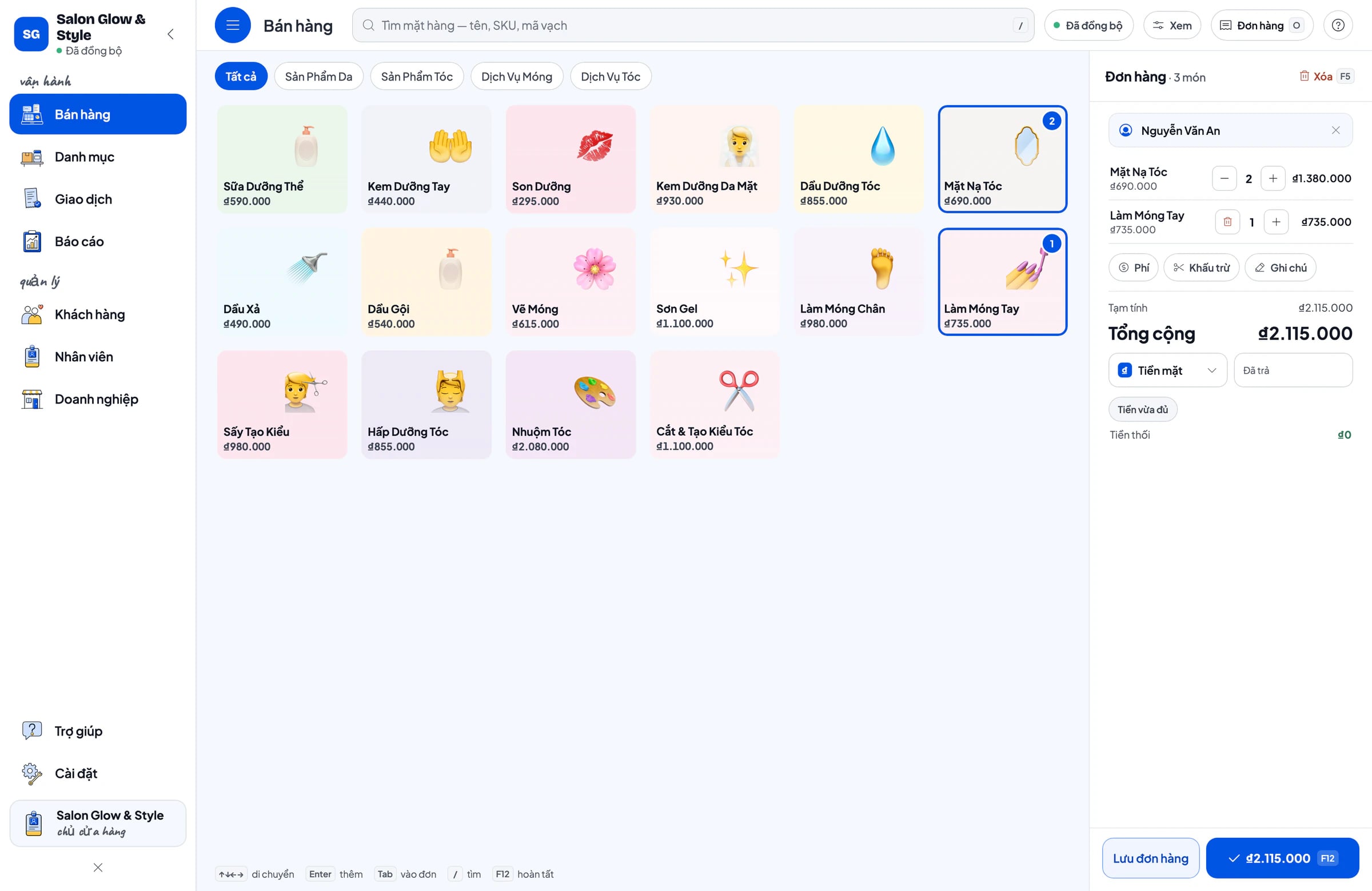1372x891 pixels.
Task: Open Nhân viên in the sidebar
Action: (98, 357)
